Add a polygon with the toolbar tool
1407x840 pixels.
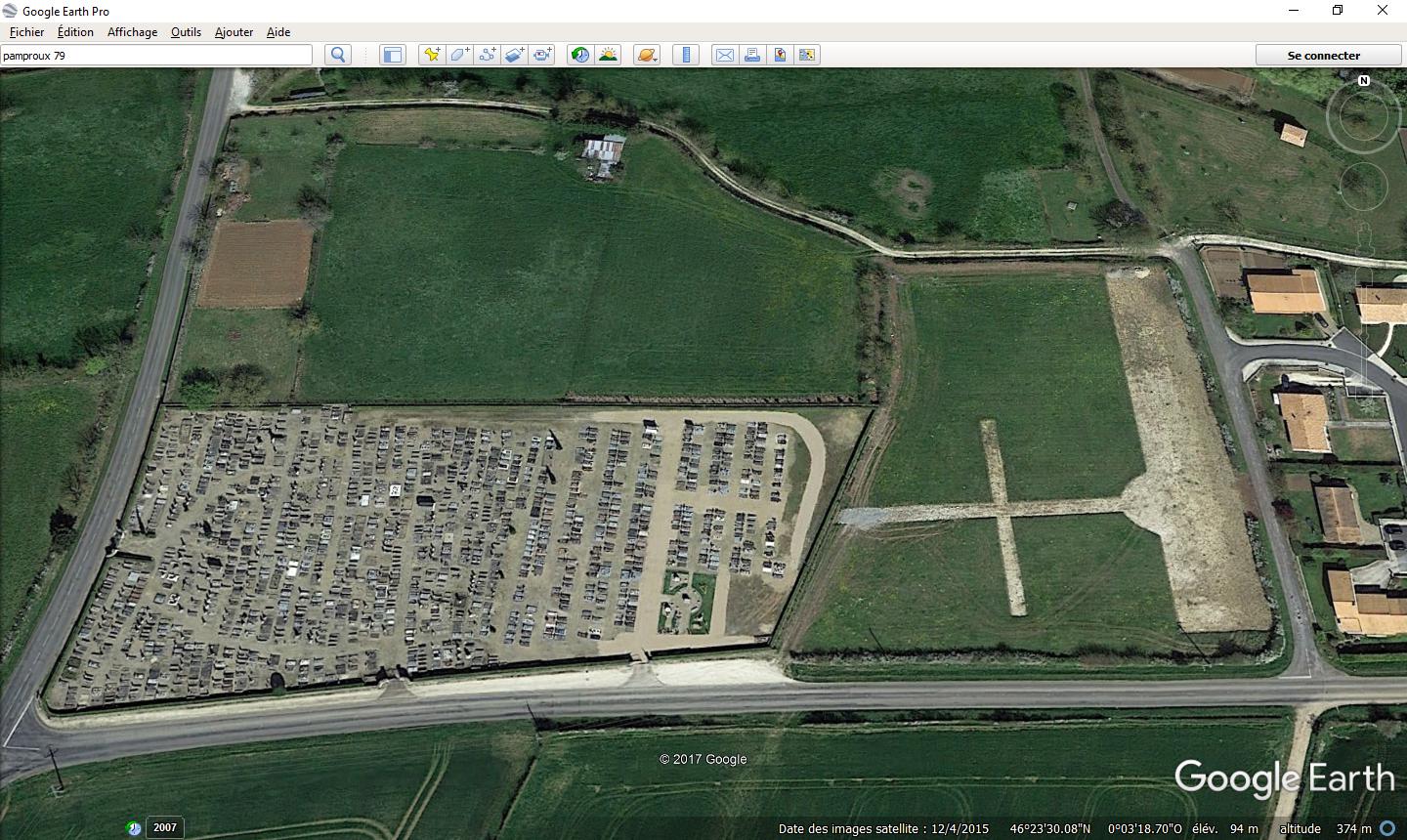459,55
